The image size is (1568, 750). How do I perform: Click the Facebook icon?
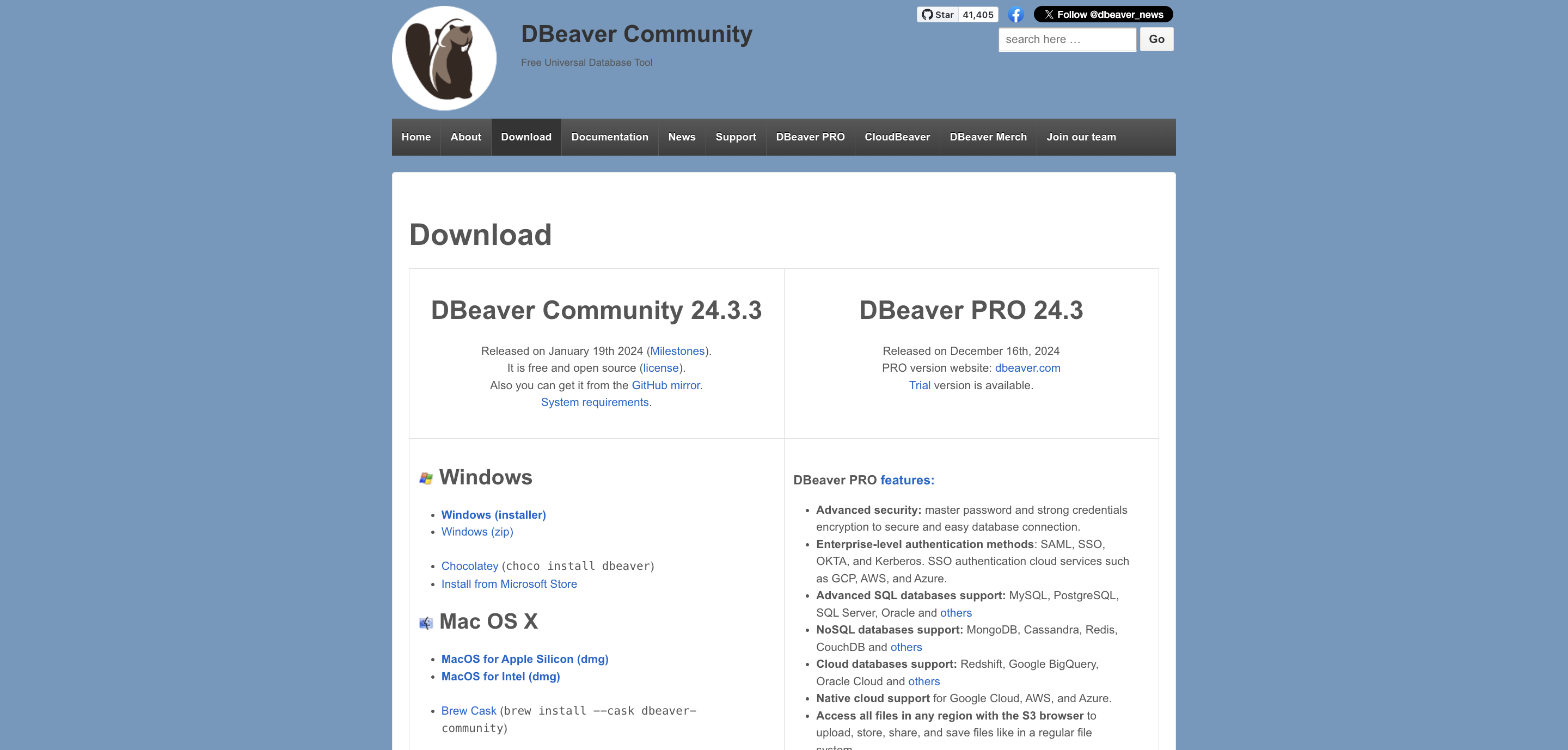click(1015, 15)
